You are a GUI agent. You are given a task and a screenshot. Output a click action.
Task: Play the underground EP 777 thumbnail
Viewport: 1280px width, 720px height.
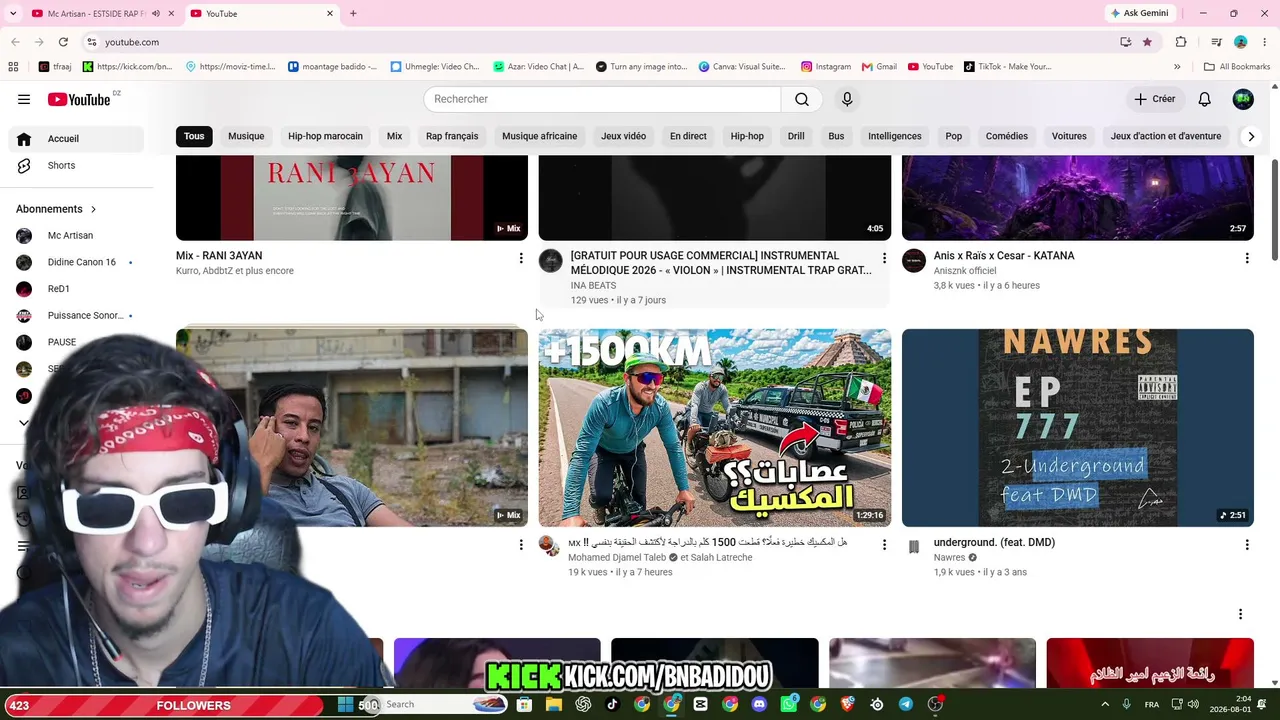[1078, 428]
